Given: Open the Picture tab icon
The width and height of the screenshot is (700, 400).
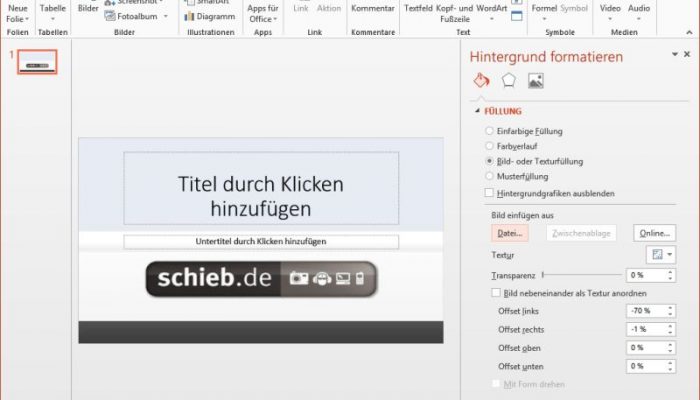Looking at the screenshot, I should [536, 81].
